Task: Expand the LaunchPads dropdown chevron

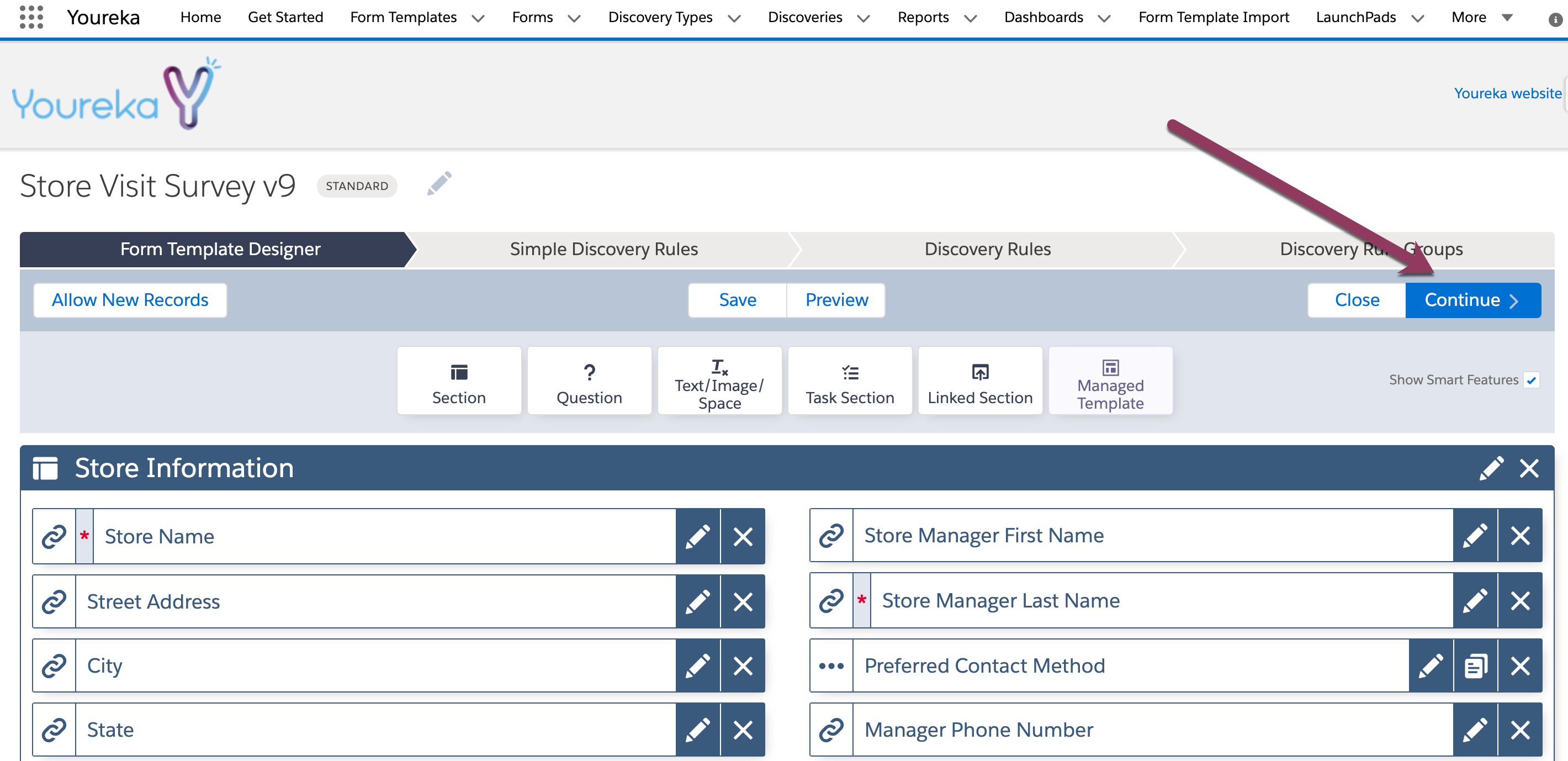Action: (1418, 18)
